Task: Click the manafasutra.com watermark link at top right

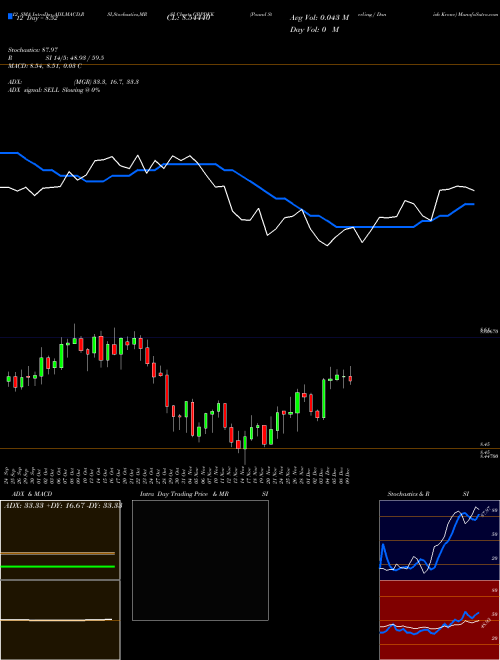Action: (479, 14)
